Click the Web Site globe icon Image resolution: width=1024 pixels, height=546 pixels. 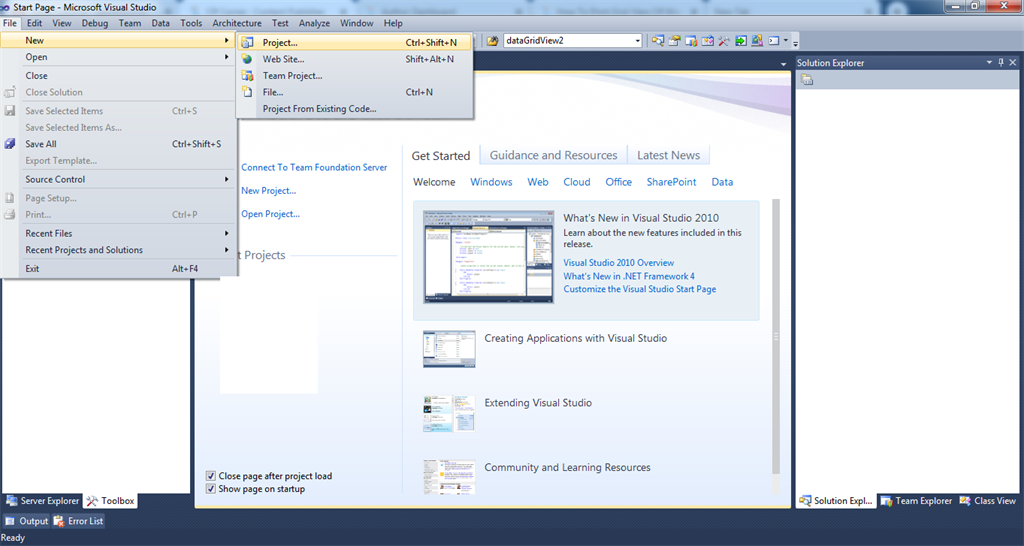point(247,59)
